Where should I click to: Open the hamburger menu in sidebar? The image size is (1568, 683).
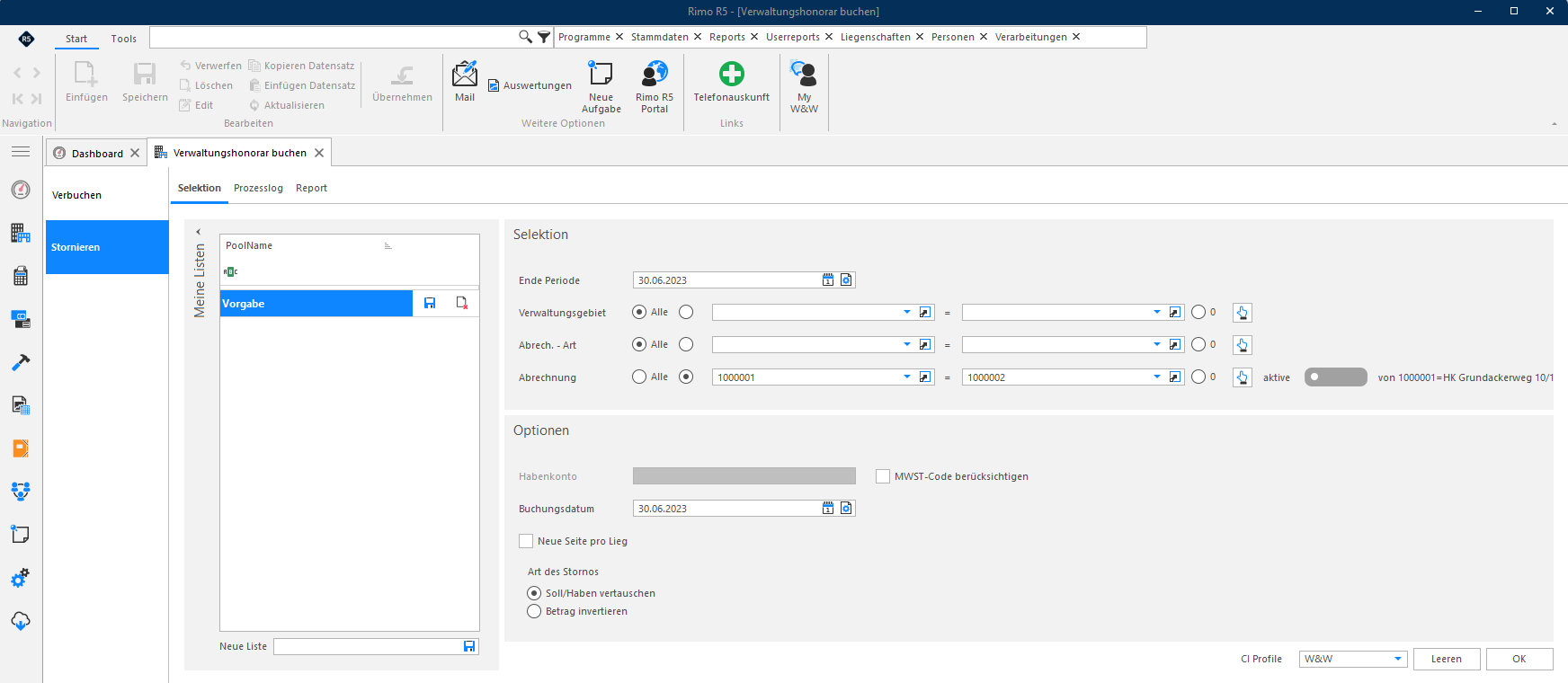pyautogui.click(x=21, y=152)
